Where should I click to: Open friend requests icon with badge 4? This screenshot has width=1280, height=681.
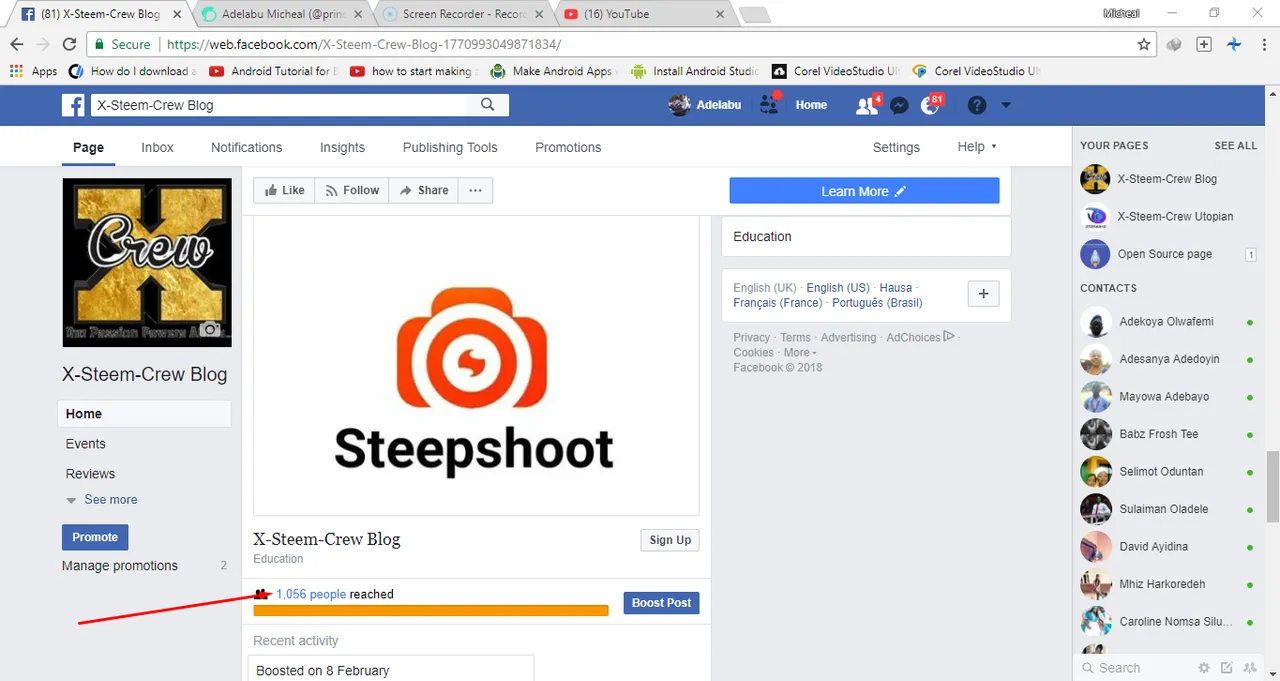(x=867, y=105)
